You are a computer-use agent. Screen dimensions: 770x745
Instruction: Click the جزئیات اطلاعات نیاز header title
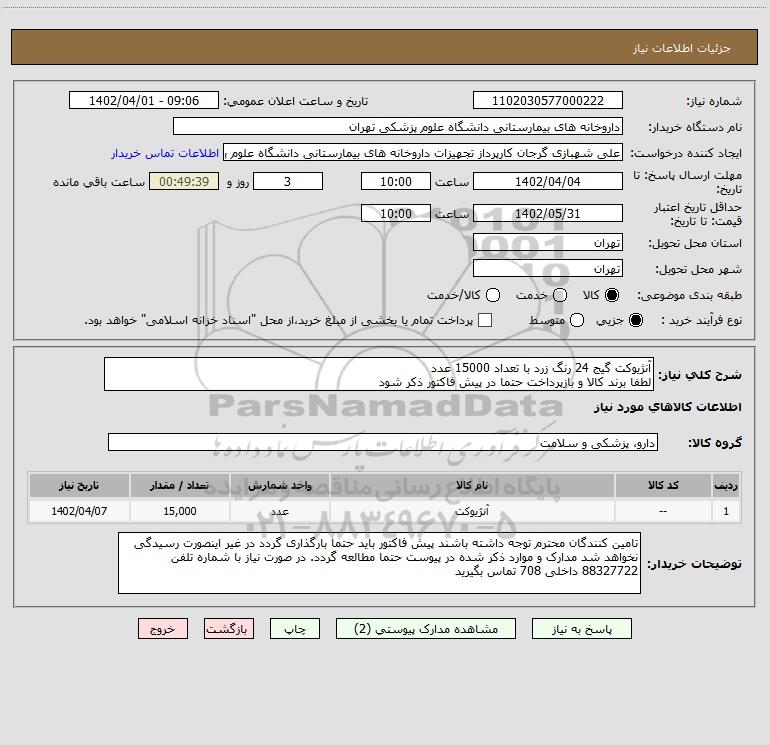coord(682,48)
